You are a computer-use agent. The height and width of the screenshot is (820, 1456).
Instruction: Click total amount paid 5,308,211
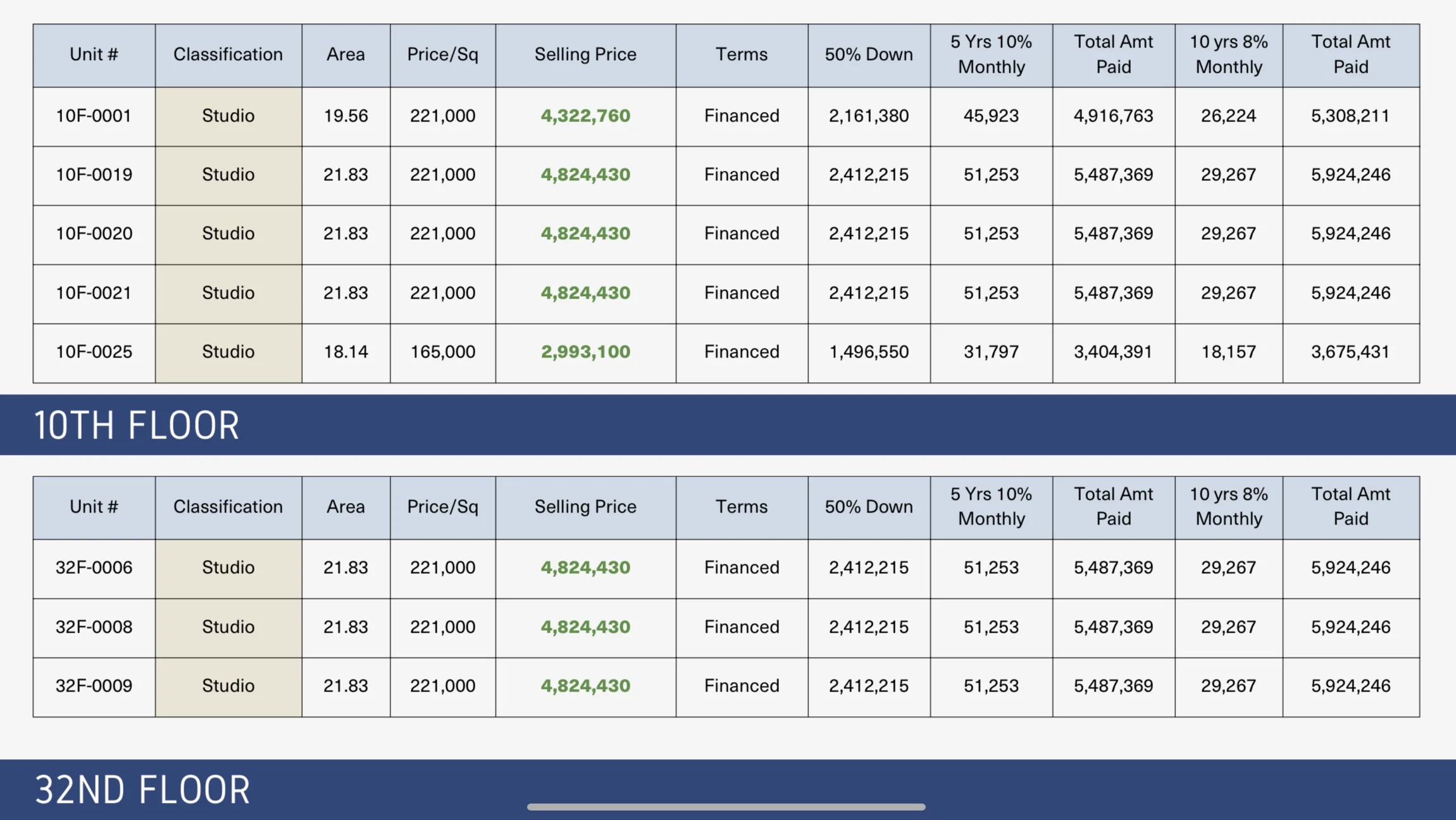click(1350, 116)
